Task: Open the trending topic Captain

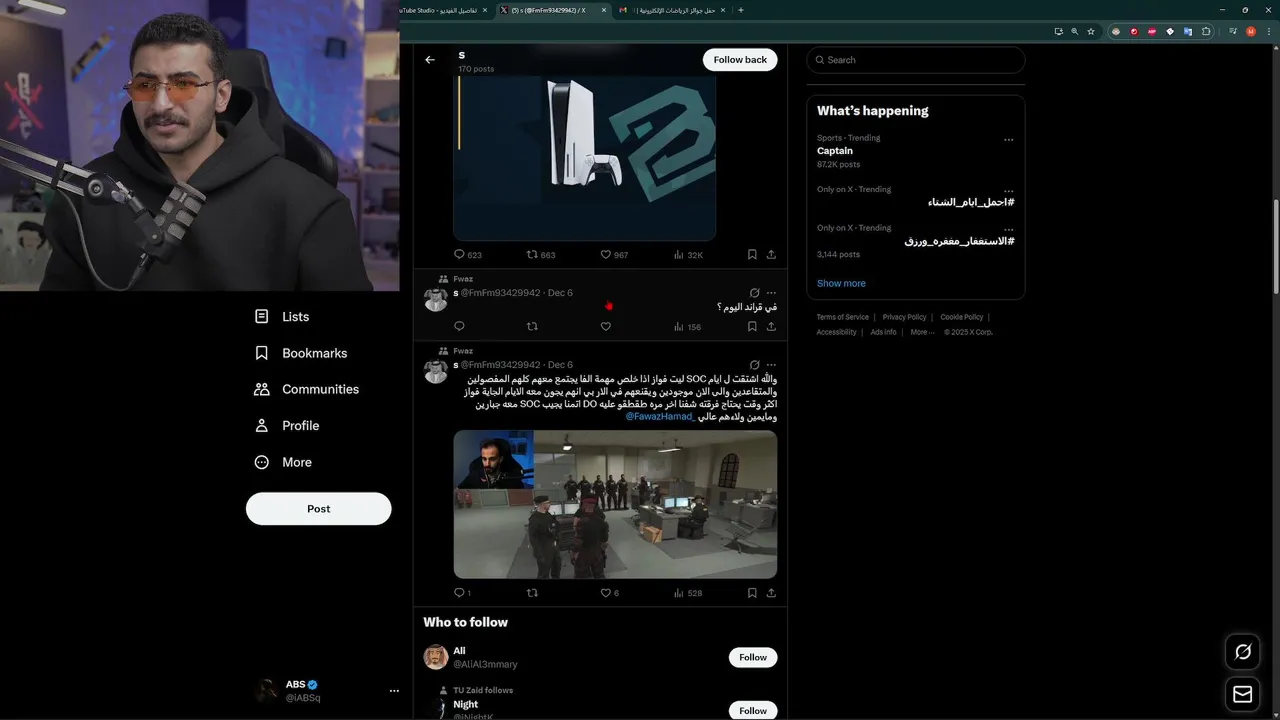Action: (x=835, y=151)
